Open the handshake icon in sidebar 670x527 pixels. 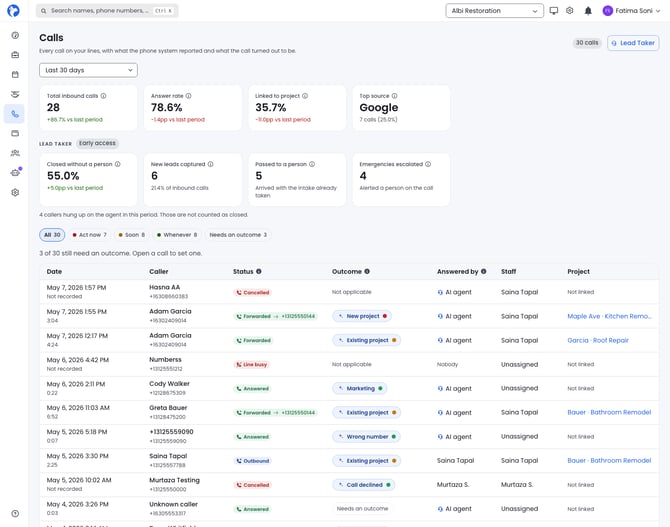[x=15, y=94]
